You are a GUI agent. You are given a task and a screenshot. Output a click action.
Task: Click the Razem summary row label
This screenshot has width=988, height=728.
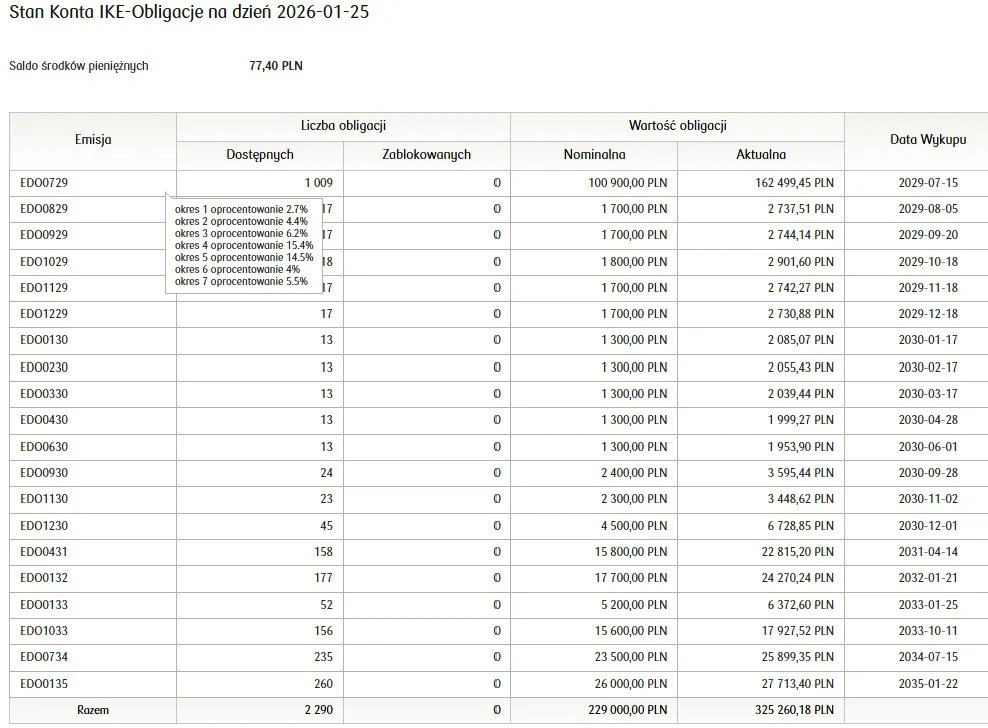click(93, 710)
